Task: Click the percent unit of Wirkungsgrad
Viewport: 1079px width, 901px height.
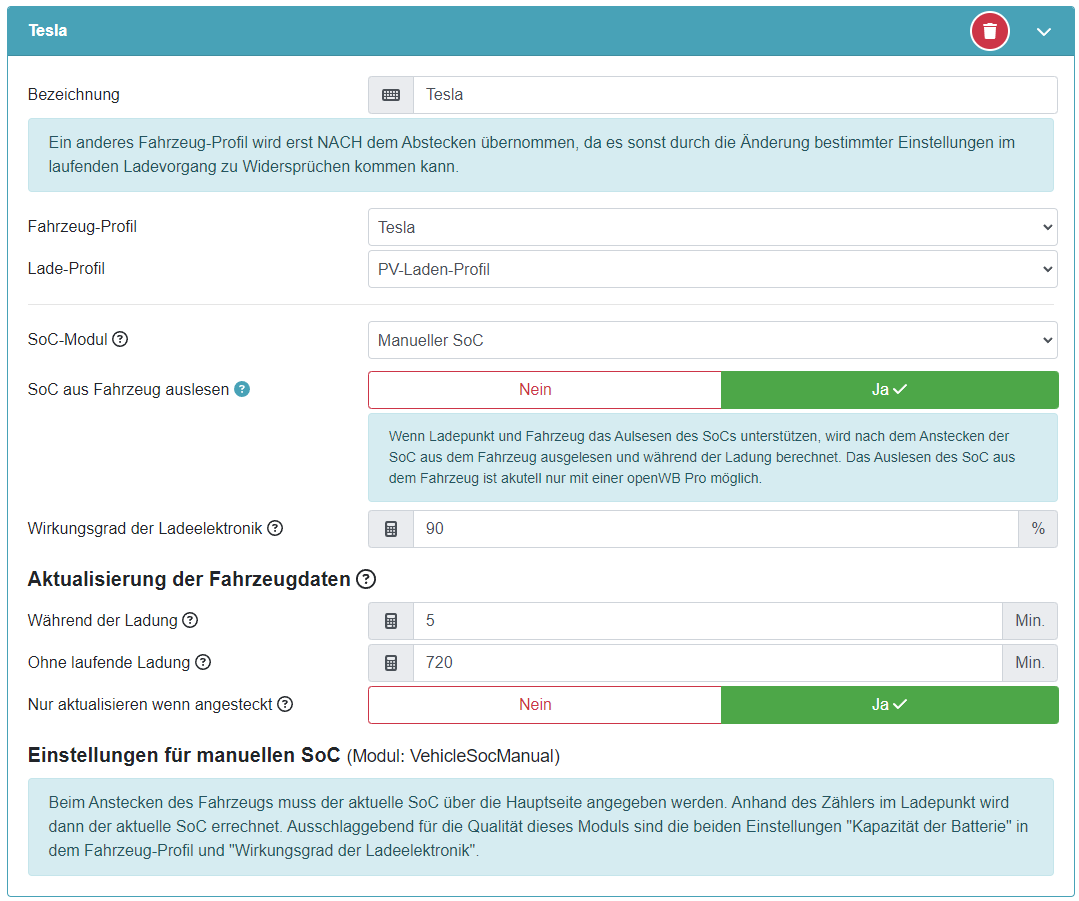Action: pos(1038,529)
